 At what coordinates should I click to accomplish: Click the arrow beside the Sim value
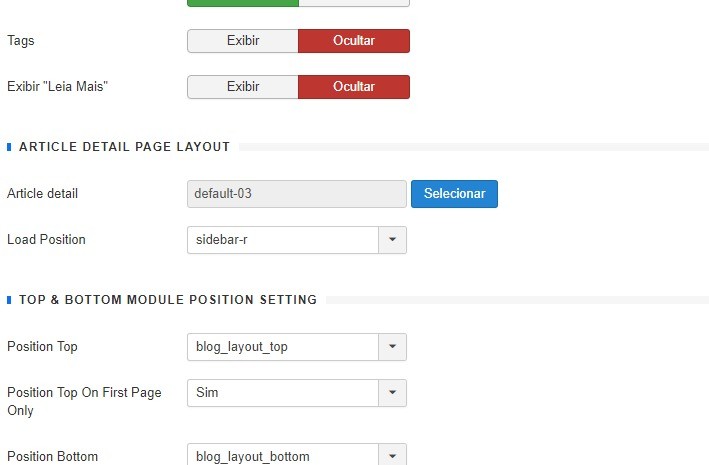392,393
